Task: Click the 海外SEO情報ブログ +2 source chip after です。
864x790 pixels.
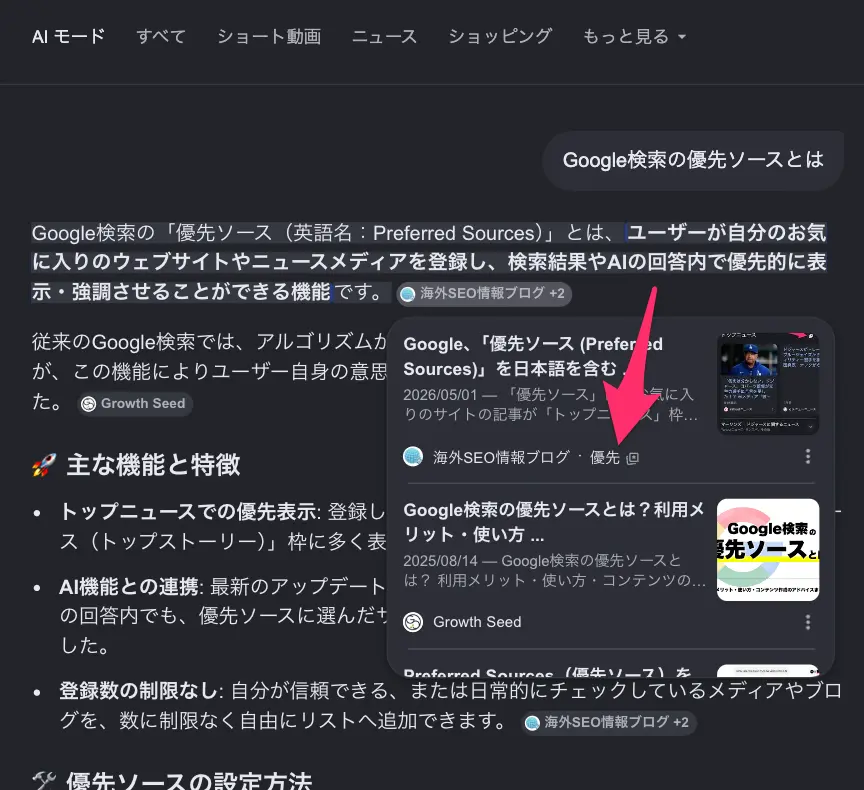Action: tap(484, 293)
